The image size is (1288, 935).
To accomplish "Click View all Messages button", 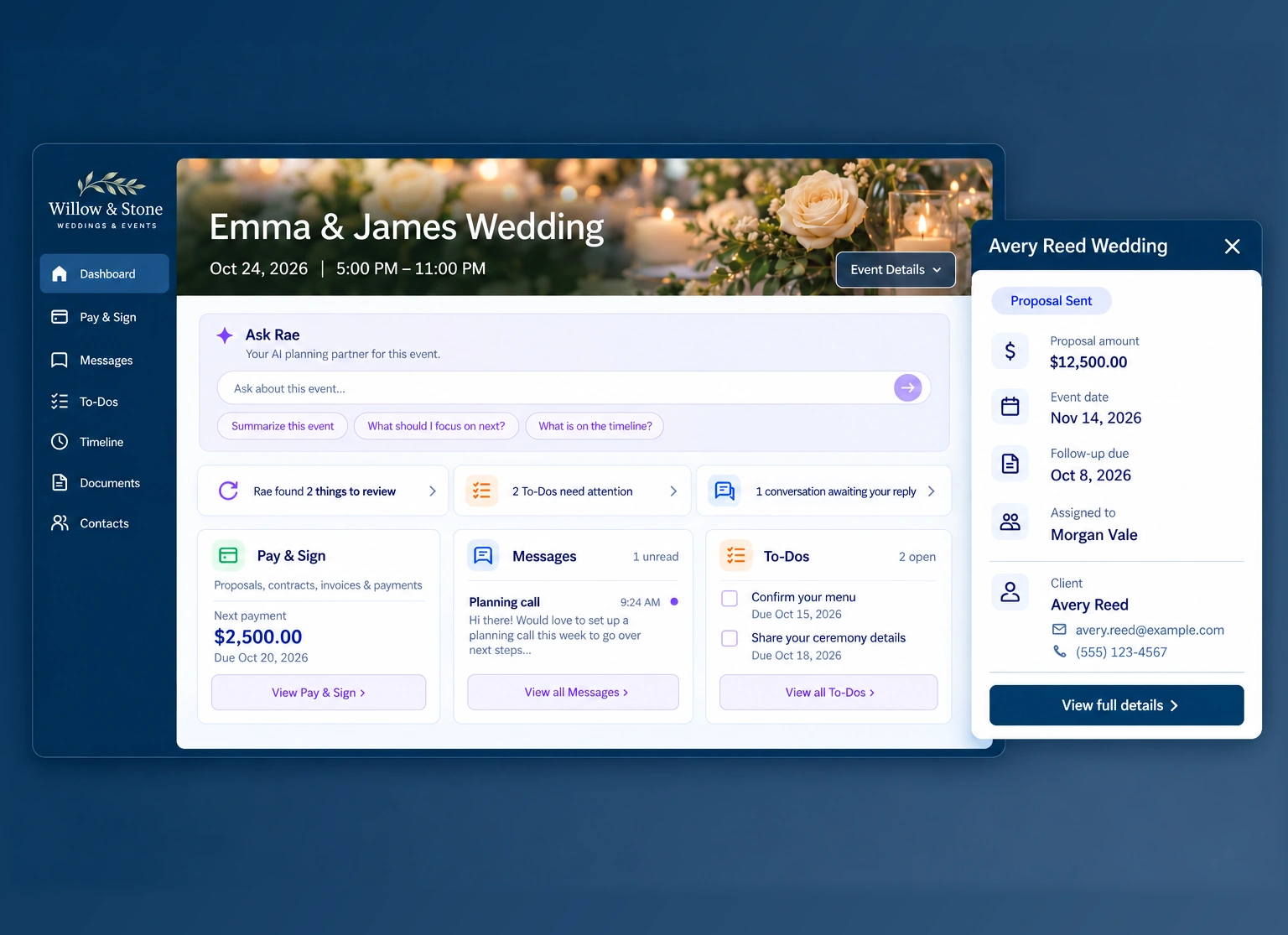I will [x=574, y=693].
